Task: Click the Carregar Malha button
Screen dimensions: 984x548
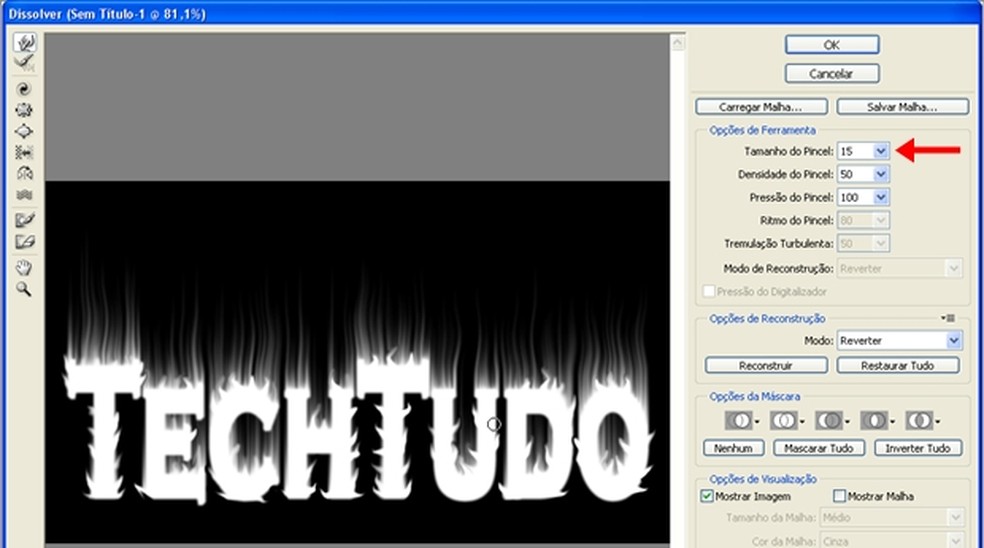Action: tap(761, 107)
